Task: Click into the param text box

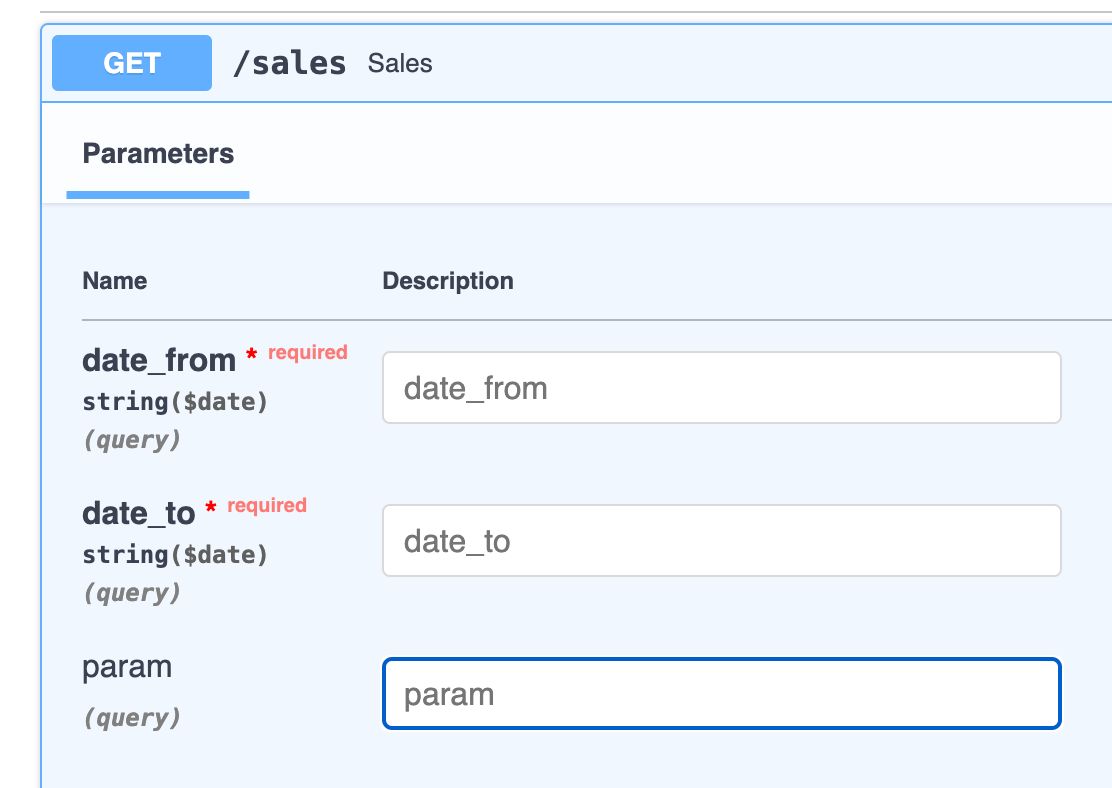Action: (721, 694)
